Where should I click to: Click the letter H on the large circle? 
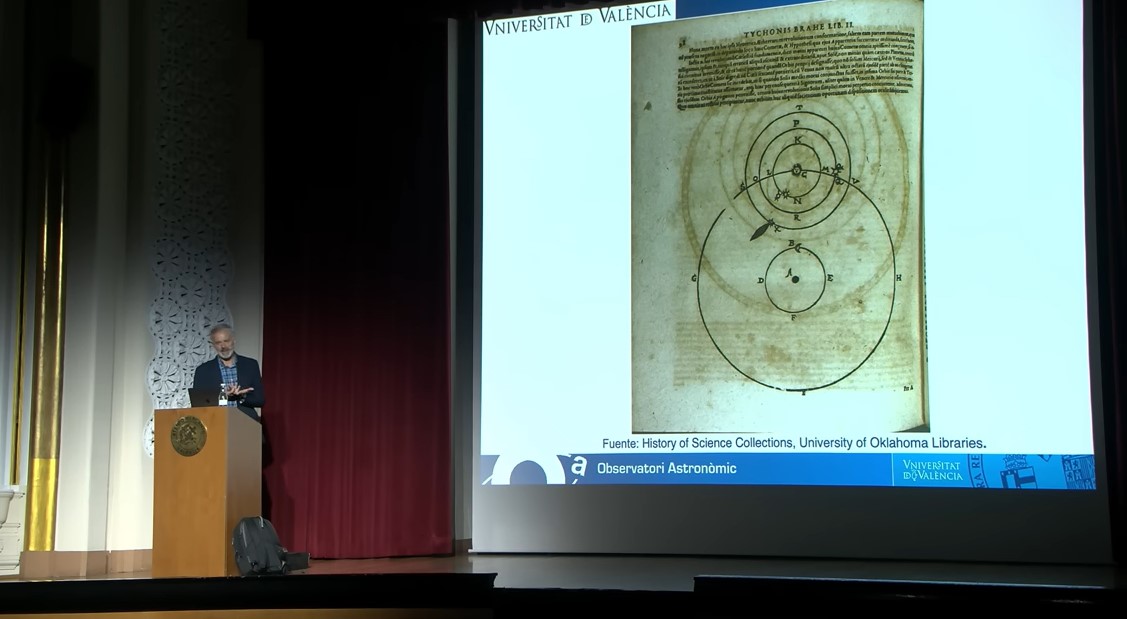tap(898, 278)
